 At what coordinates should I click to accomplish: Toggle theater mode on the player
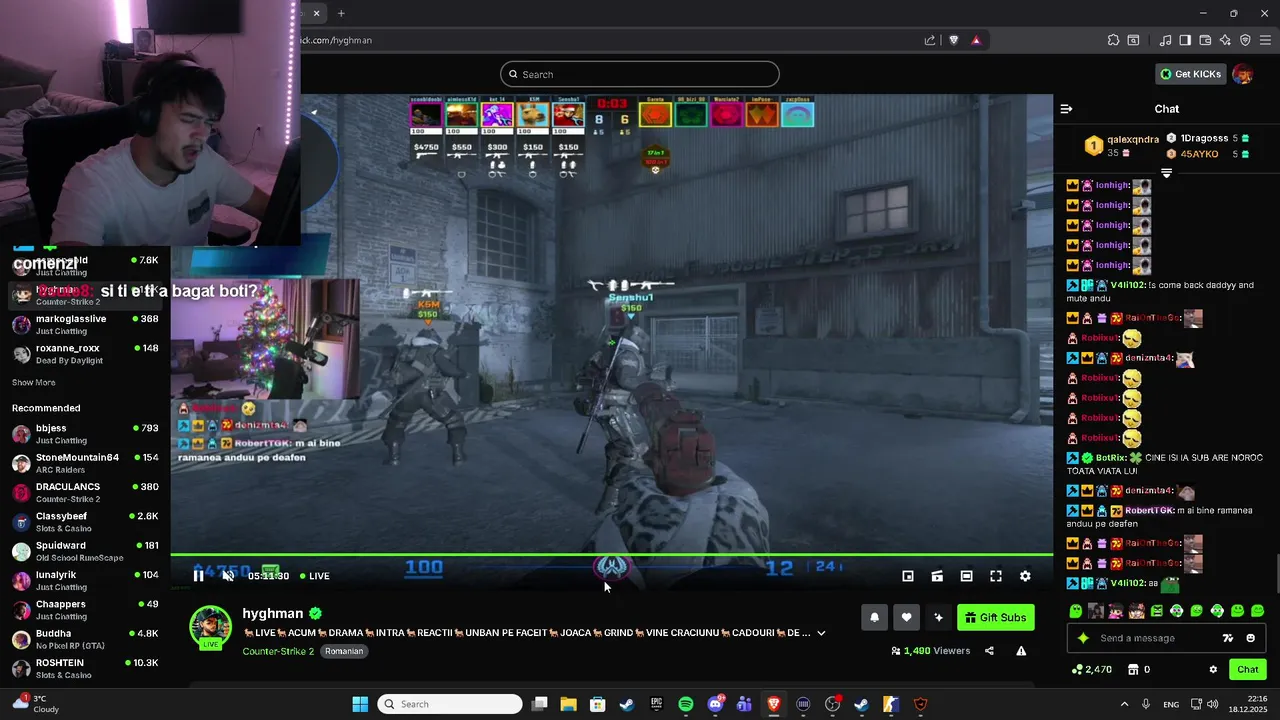tap(966, 576)
